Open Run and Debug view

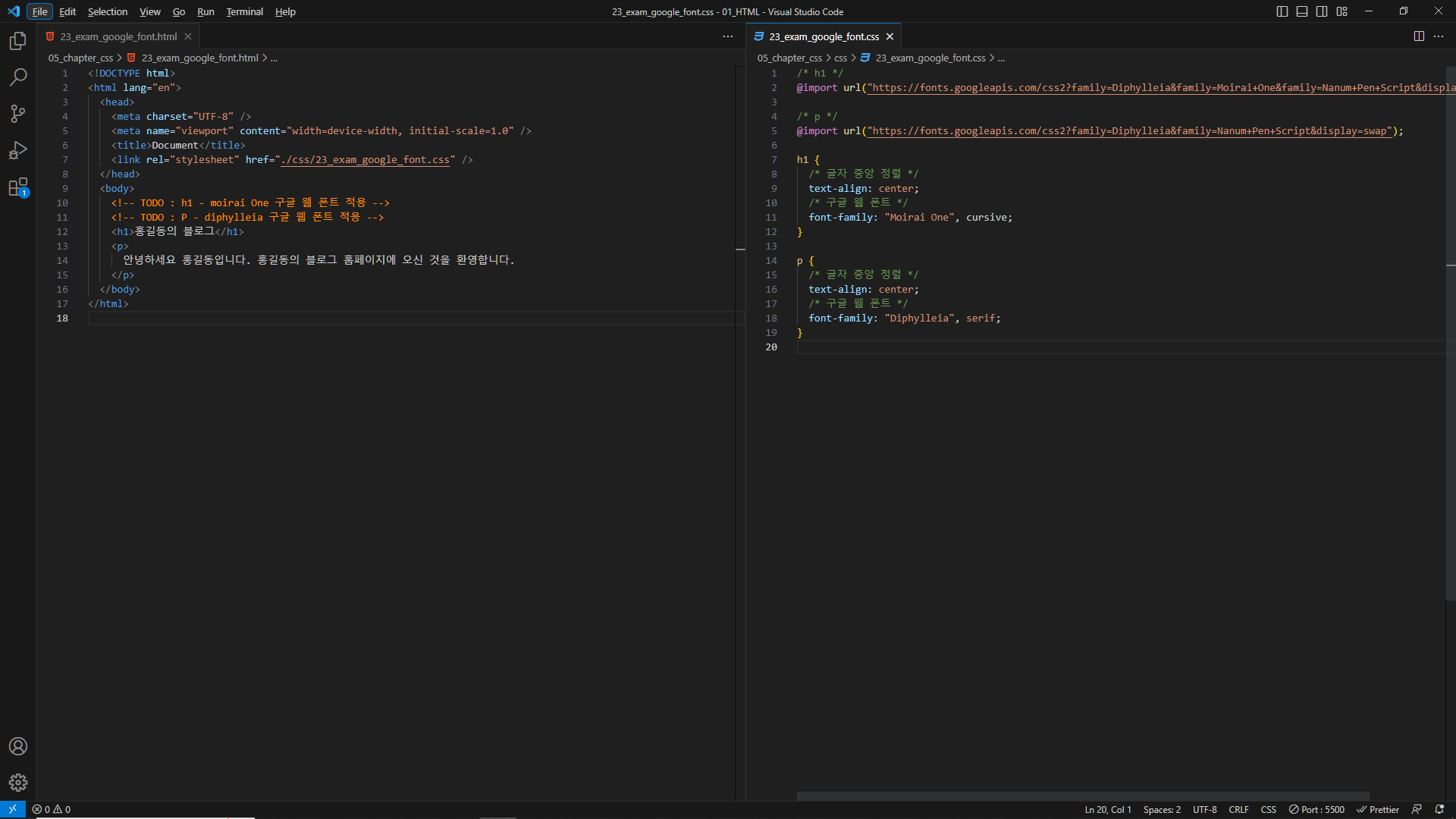pyautogui.click(x=18, y=150)
